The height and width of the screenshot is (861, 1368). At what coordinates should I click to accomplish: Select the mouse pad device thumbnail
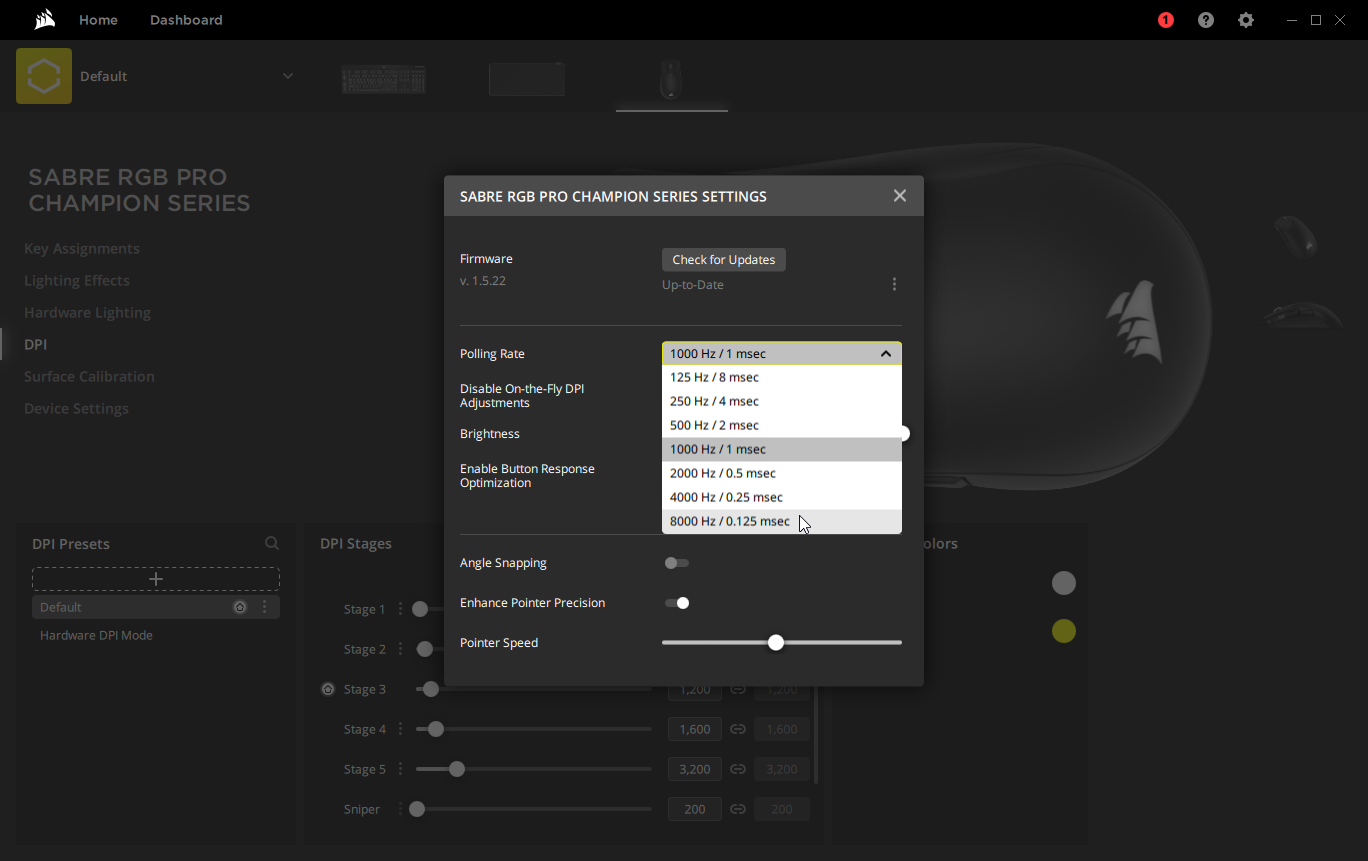[x=527, y=79]
